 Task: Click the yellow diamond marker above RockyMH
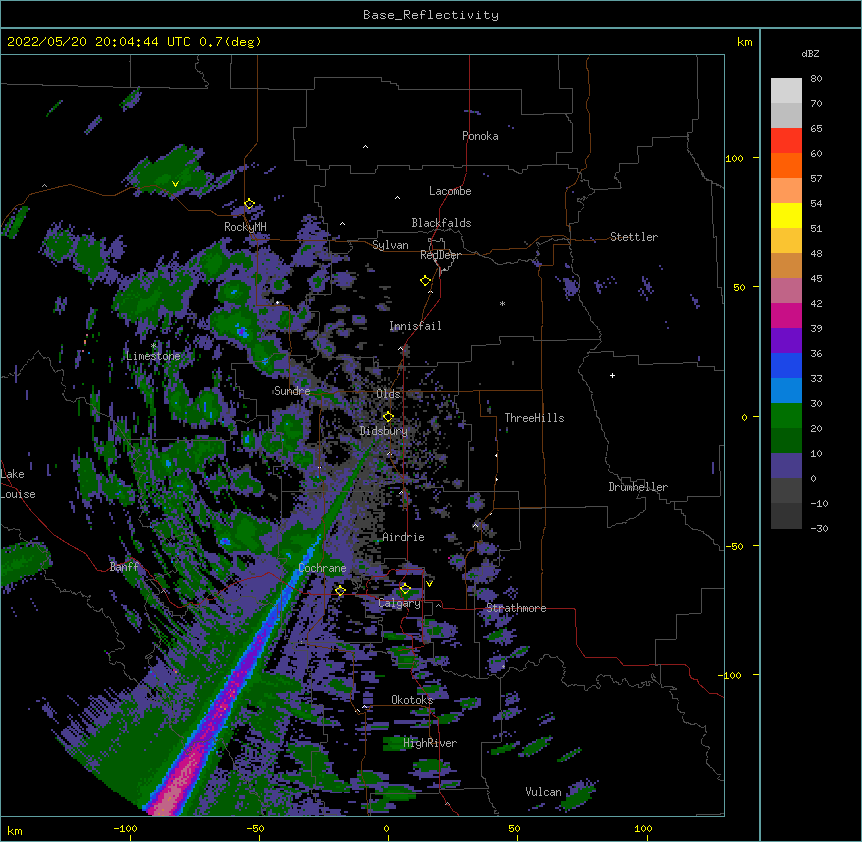[x=249, y=204]
